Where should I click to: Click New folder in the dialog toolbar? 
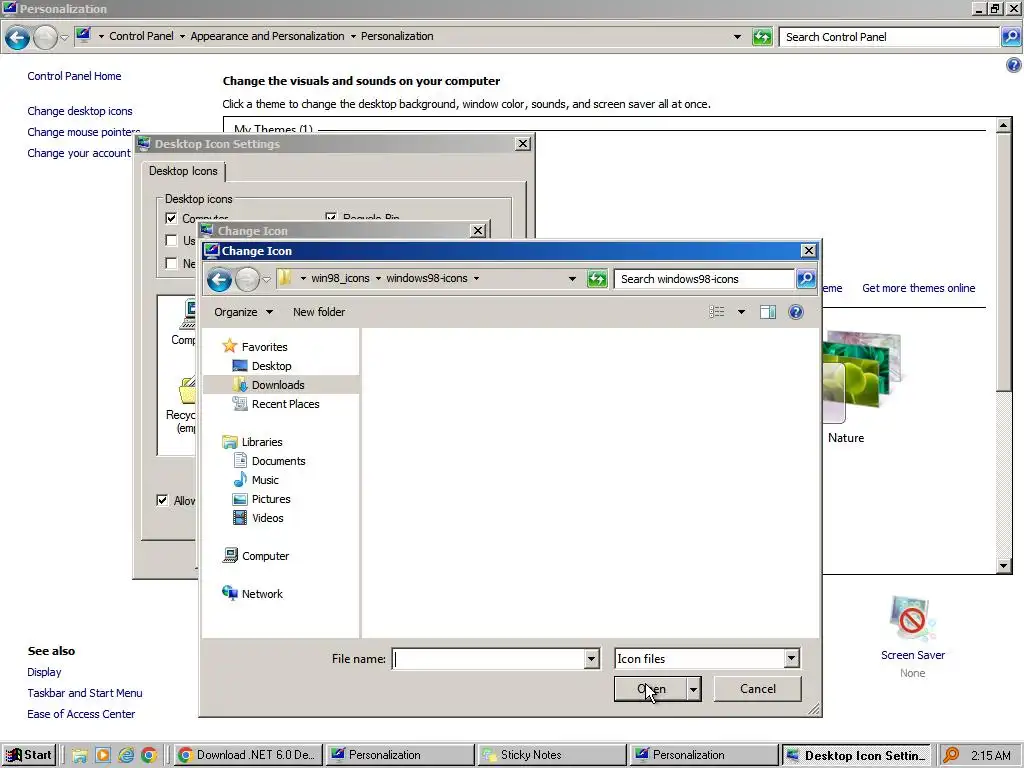coord(319,312)
